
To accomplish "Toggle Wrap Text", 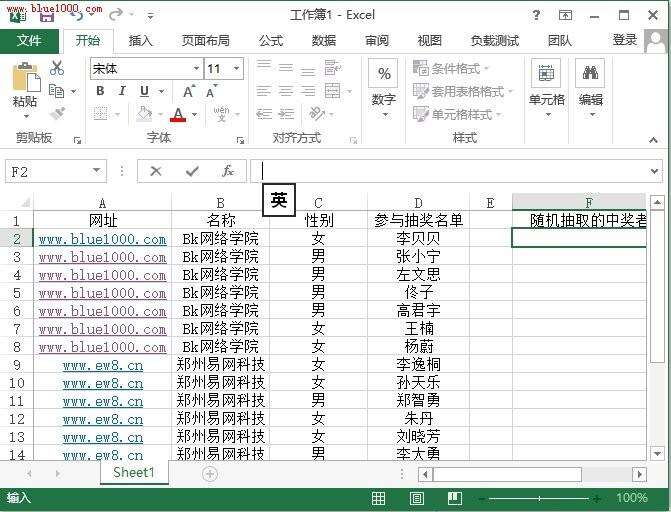I will (332, 68).
